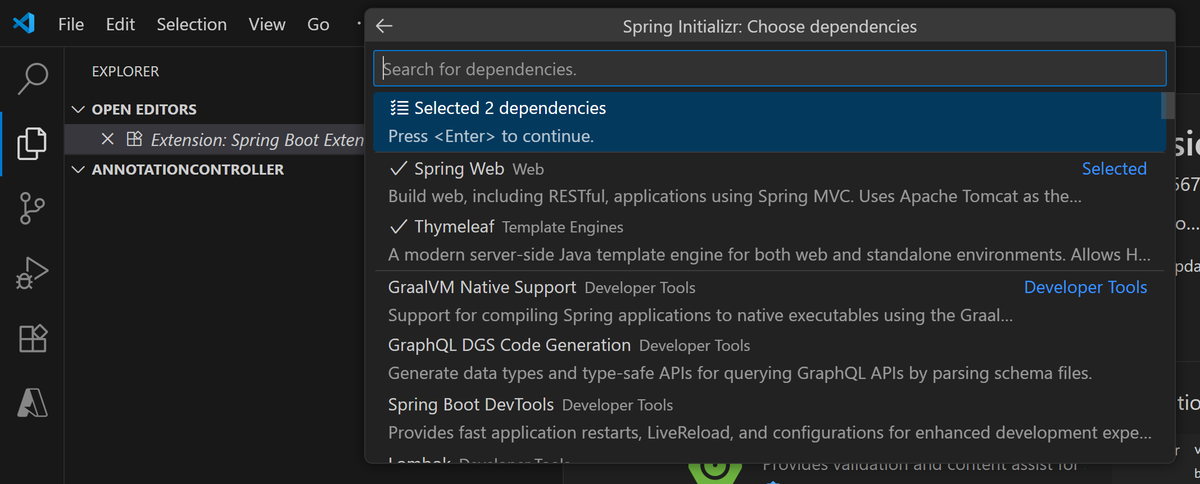Open the Extensions view icon

tap(32, 338)
